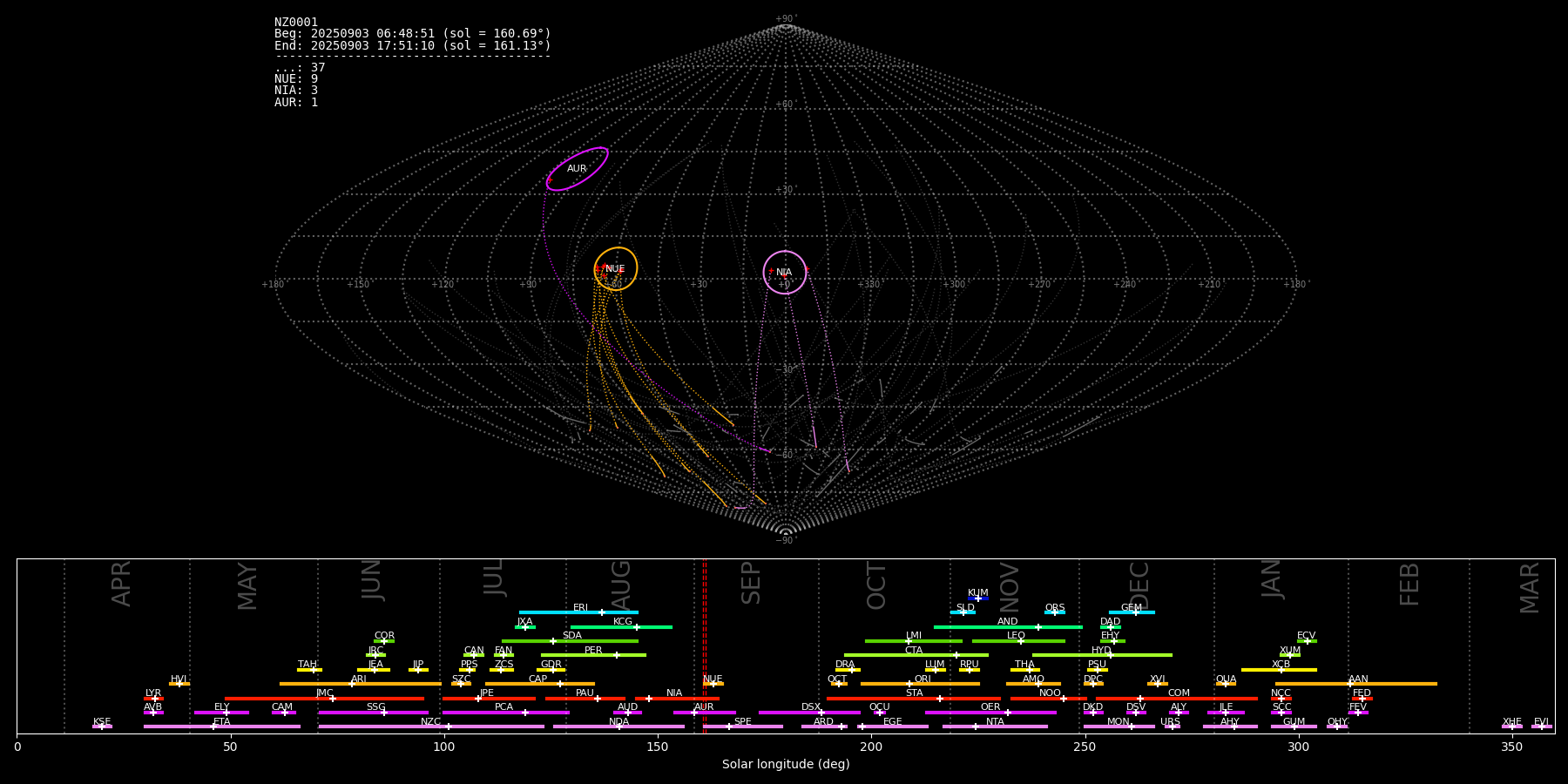This screenshot has width=1568, height=784.
Task: Select the ORI shower bar in timeline
Action: pos(920,684)
